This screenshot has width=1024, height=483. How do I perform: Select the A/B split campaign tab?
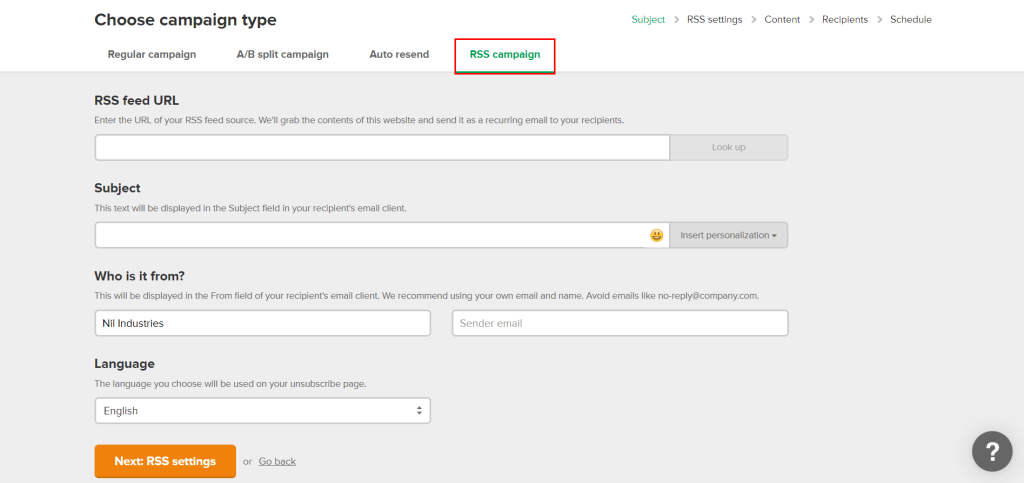pos(282,54)
